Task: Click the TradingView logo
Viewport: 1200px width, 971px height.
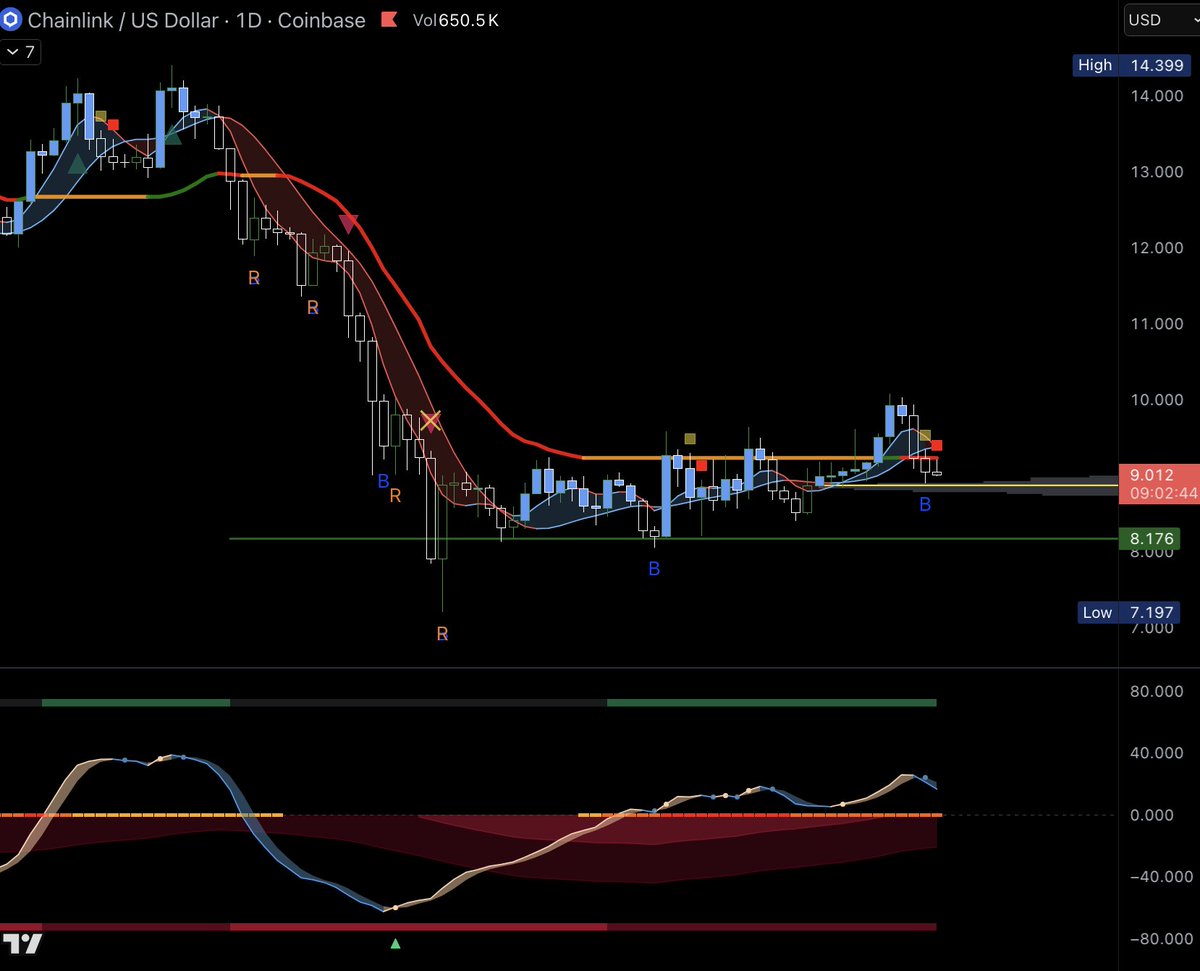Action: tap(23, 943)
